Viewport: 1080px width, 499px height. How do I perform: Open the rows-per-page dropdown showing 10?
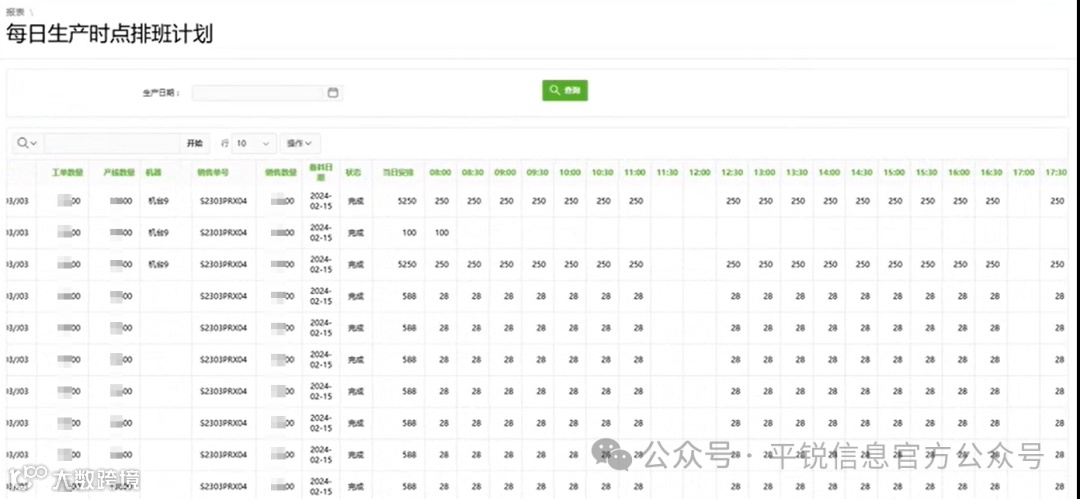tap(254, 143)
